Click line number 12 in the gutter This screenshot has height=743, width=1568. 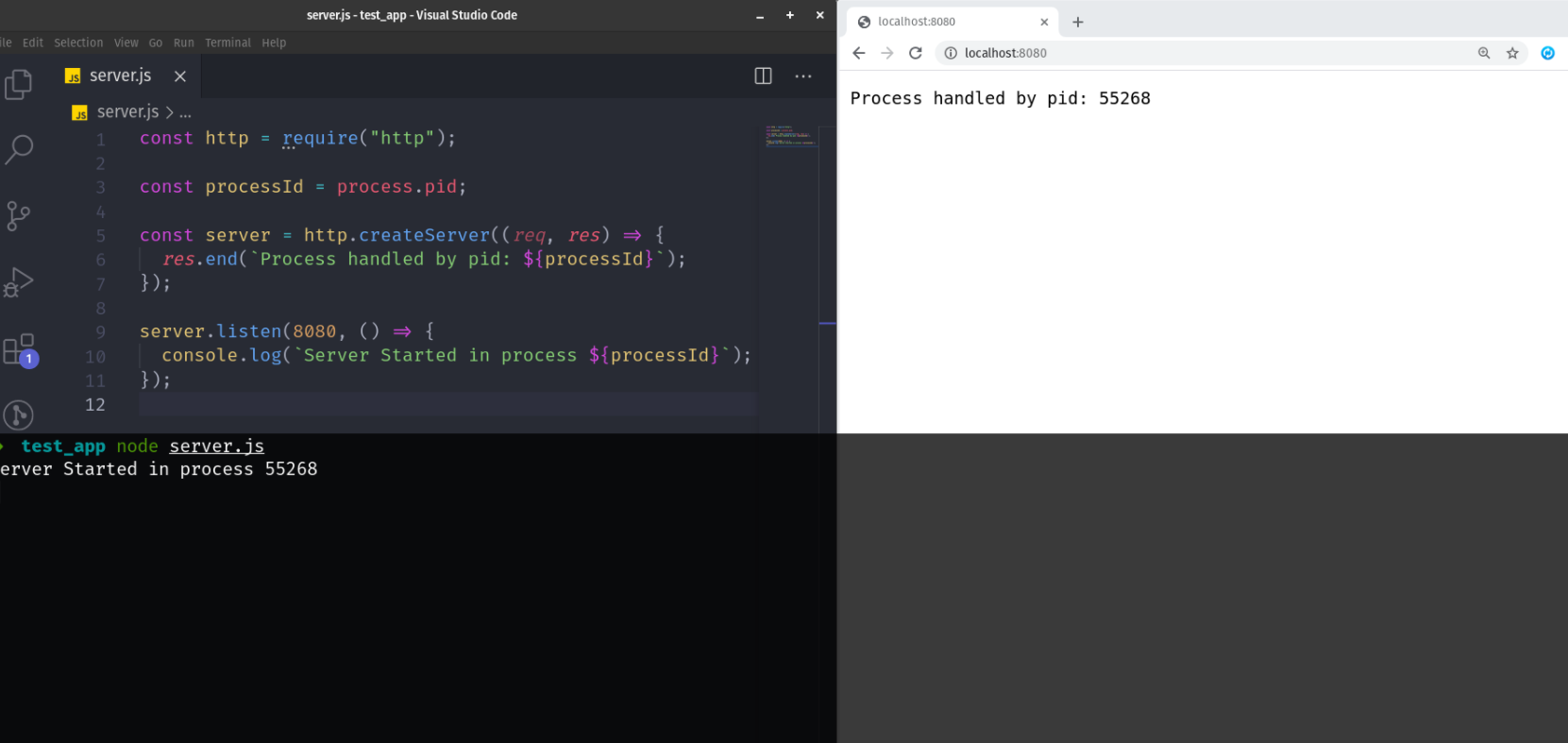(x=95, y=405)
